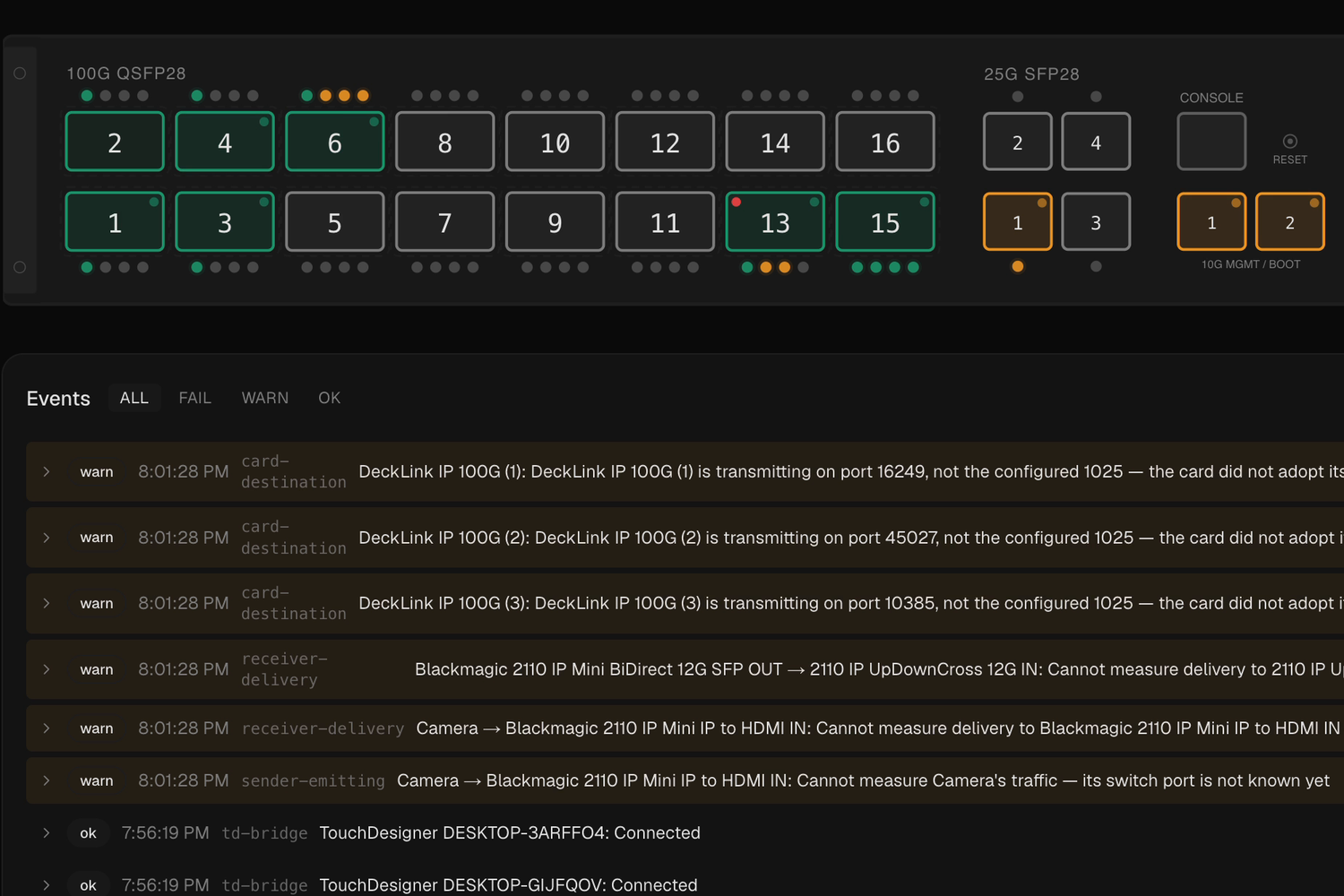Select 100G QSFP28 port 13
Viewport: 1344px width, 896px height.
coord(775,221)
